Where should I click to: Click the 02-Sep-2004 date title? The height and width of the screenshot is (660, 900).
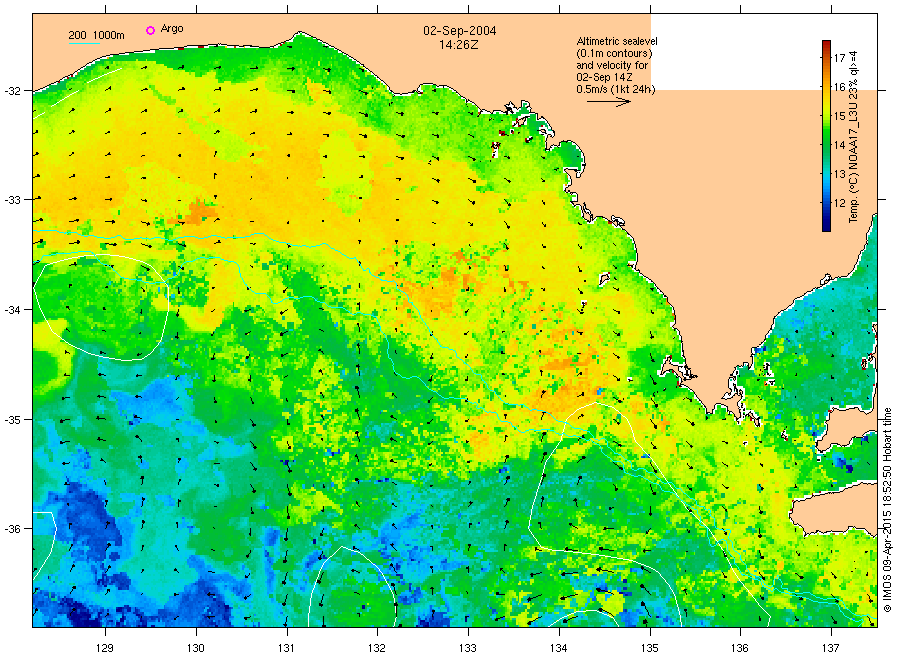click(461, 31)
